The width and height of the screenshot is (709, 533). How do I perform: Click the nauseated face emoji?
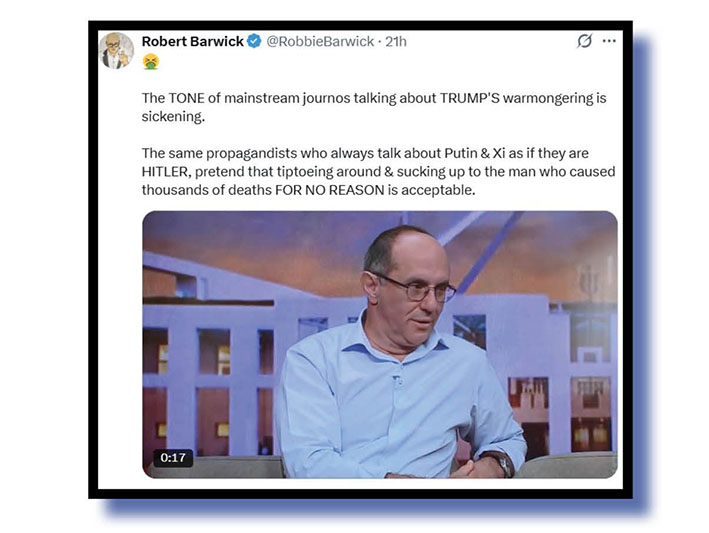coord(151,62)
